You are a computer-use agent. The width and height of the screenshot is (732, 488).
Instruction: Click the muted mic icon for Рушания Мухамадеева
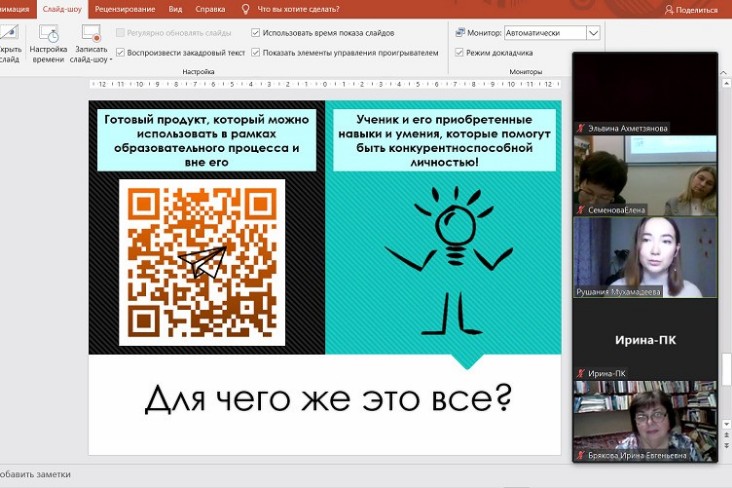580,292
